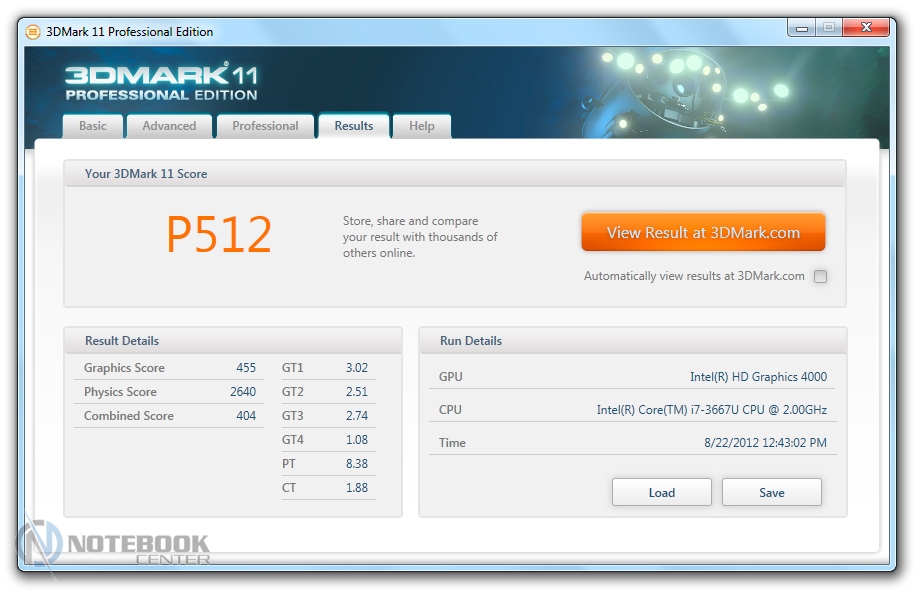
Task: Click the Save button
Action: coord(771,492)
